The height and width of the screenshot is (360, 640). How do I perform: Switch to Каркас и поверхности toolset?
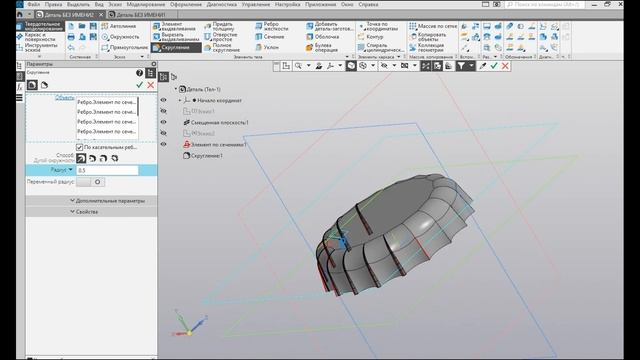pos(40,37)
